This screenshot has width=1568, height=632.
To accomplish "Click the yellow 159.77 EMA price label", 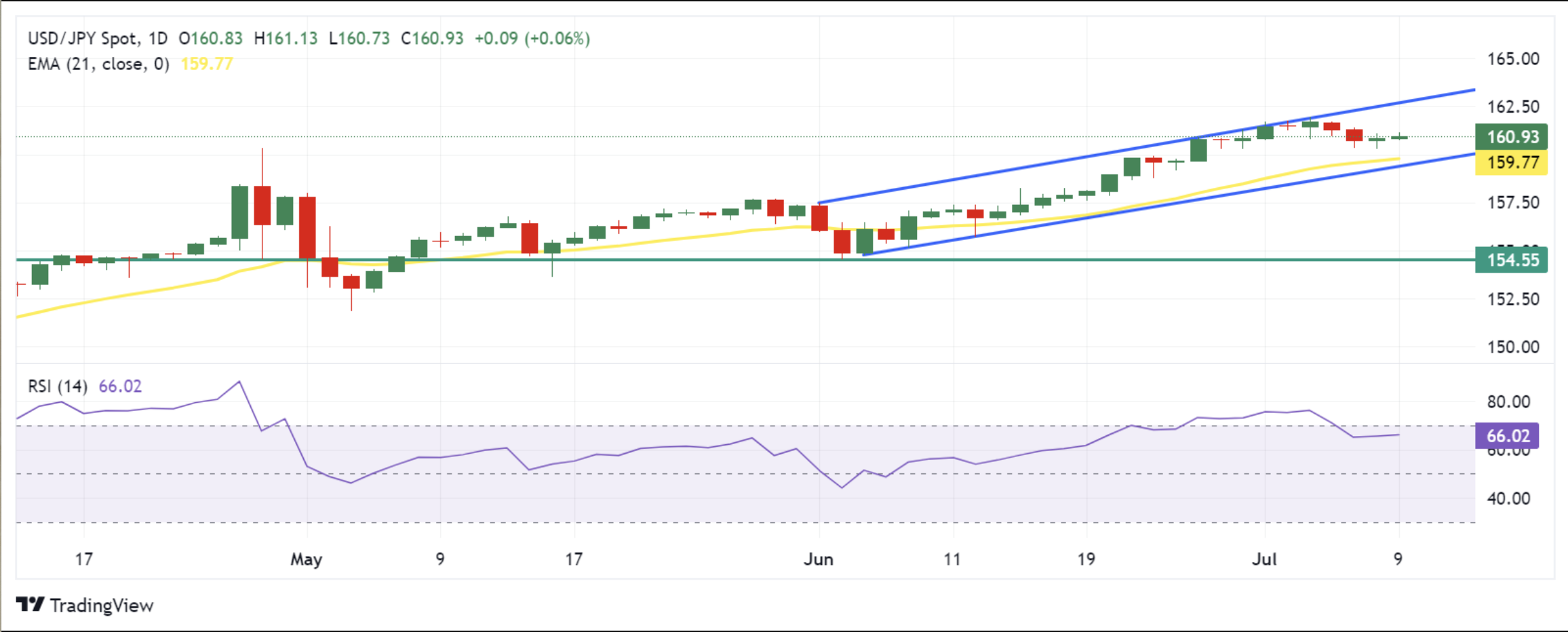I will pos(1511,163).
